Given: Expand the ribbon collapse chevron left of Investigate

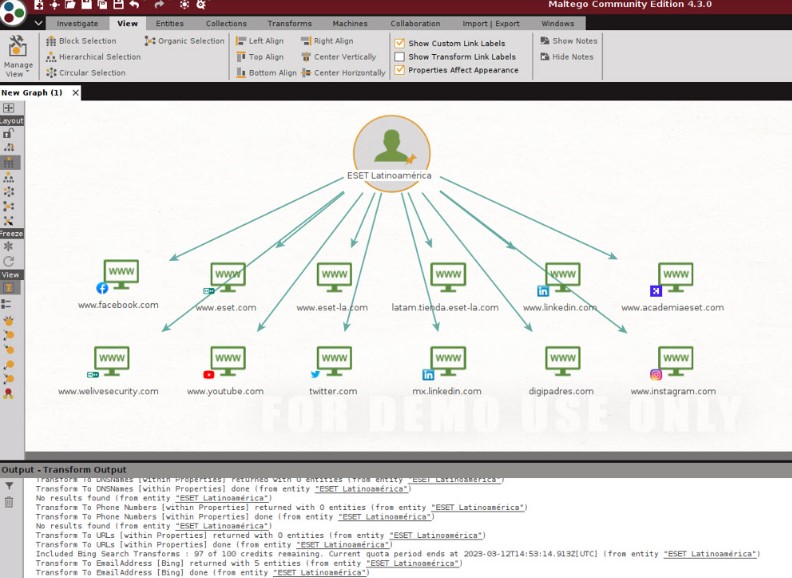Looking at the screenshot, I should coord(39,23).
